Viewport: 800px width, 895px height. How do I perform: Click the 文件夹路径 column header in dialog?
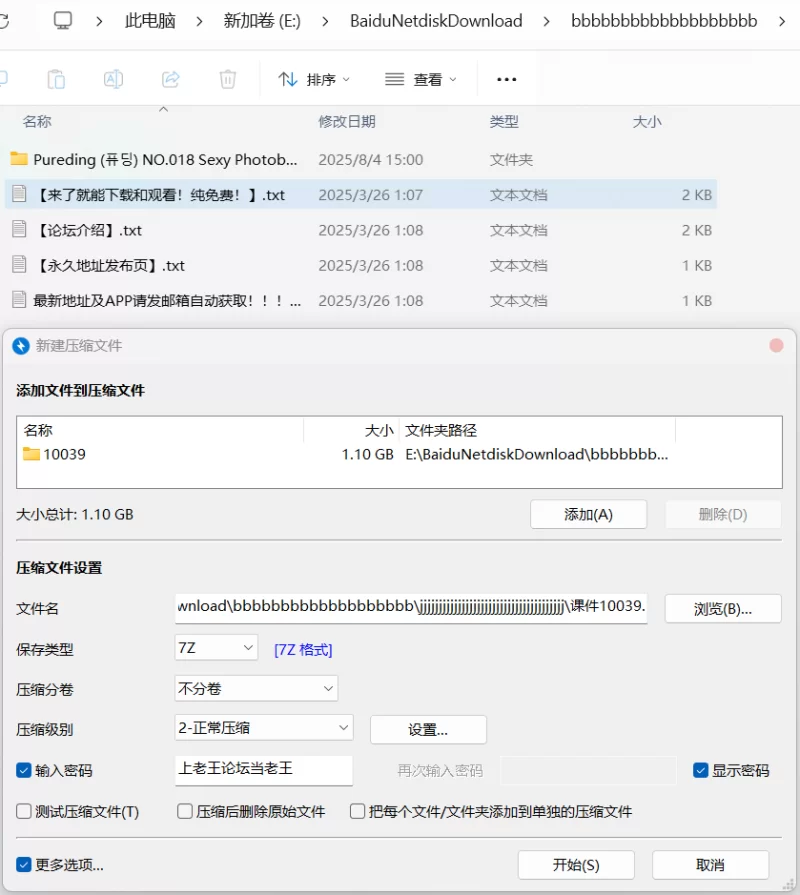pos(441,430)
